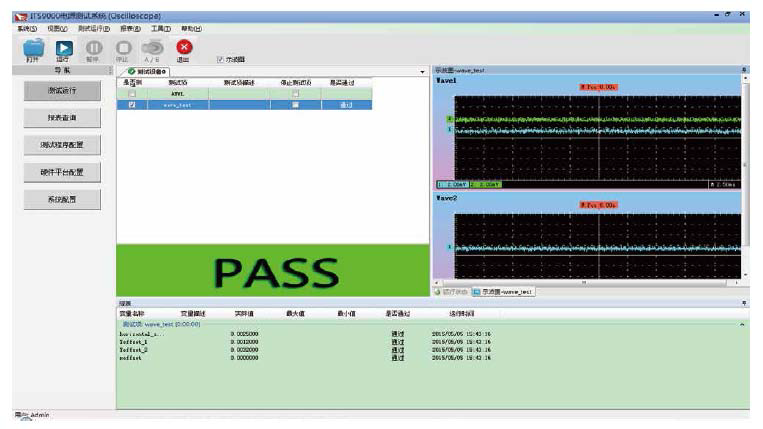Check the ATVL row test checkbox
Screen dimensions: 763x429
coord(132,93)
